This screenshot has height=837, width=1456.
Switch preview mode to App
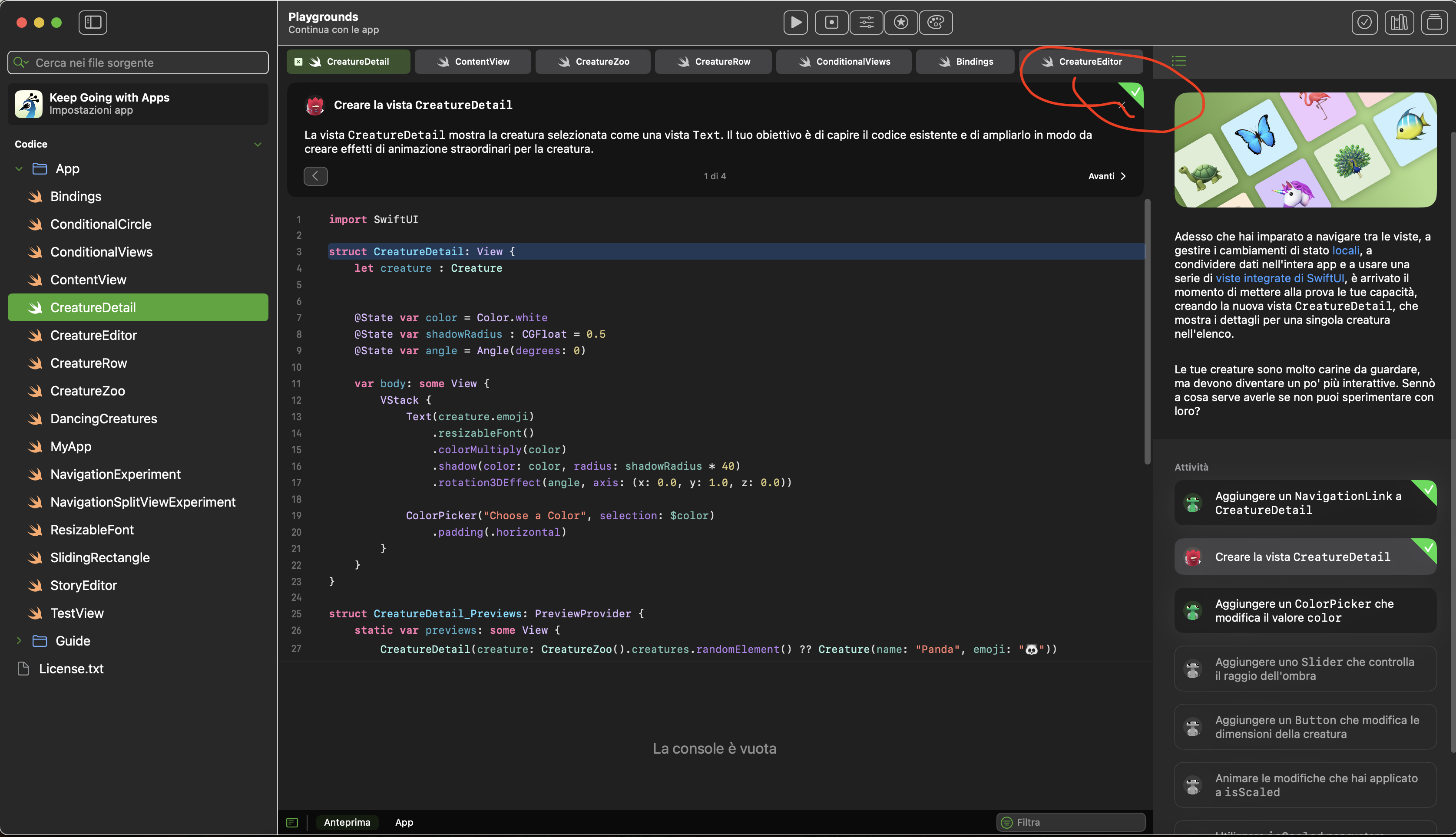404,823
